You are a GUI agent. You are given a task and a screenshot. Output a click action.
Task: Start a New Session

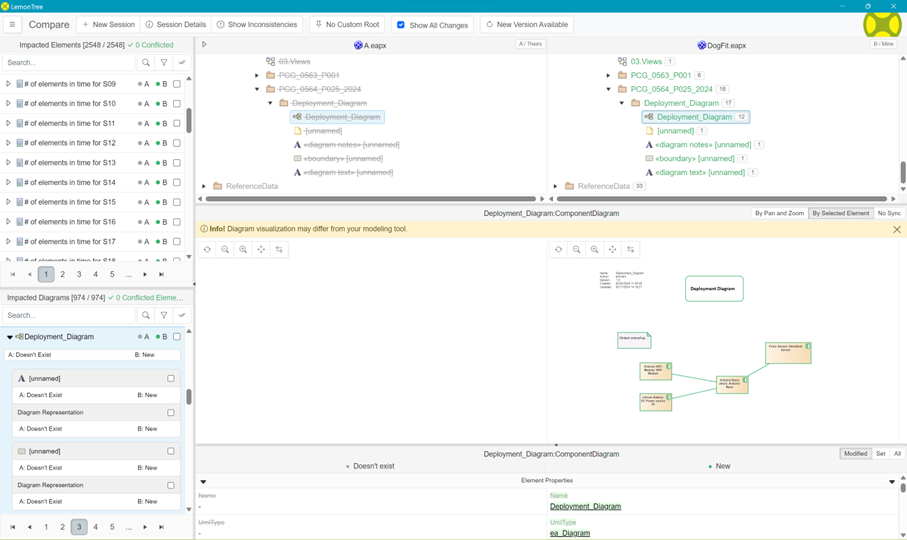[x=108, y=25]
